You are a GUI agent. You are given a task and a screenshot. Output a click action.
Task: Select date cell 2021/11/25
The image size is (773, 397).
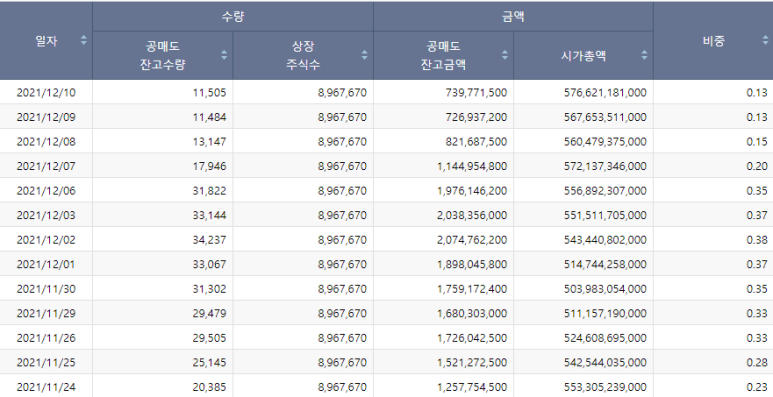tap(46, 362)
